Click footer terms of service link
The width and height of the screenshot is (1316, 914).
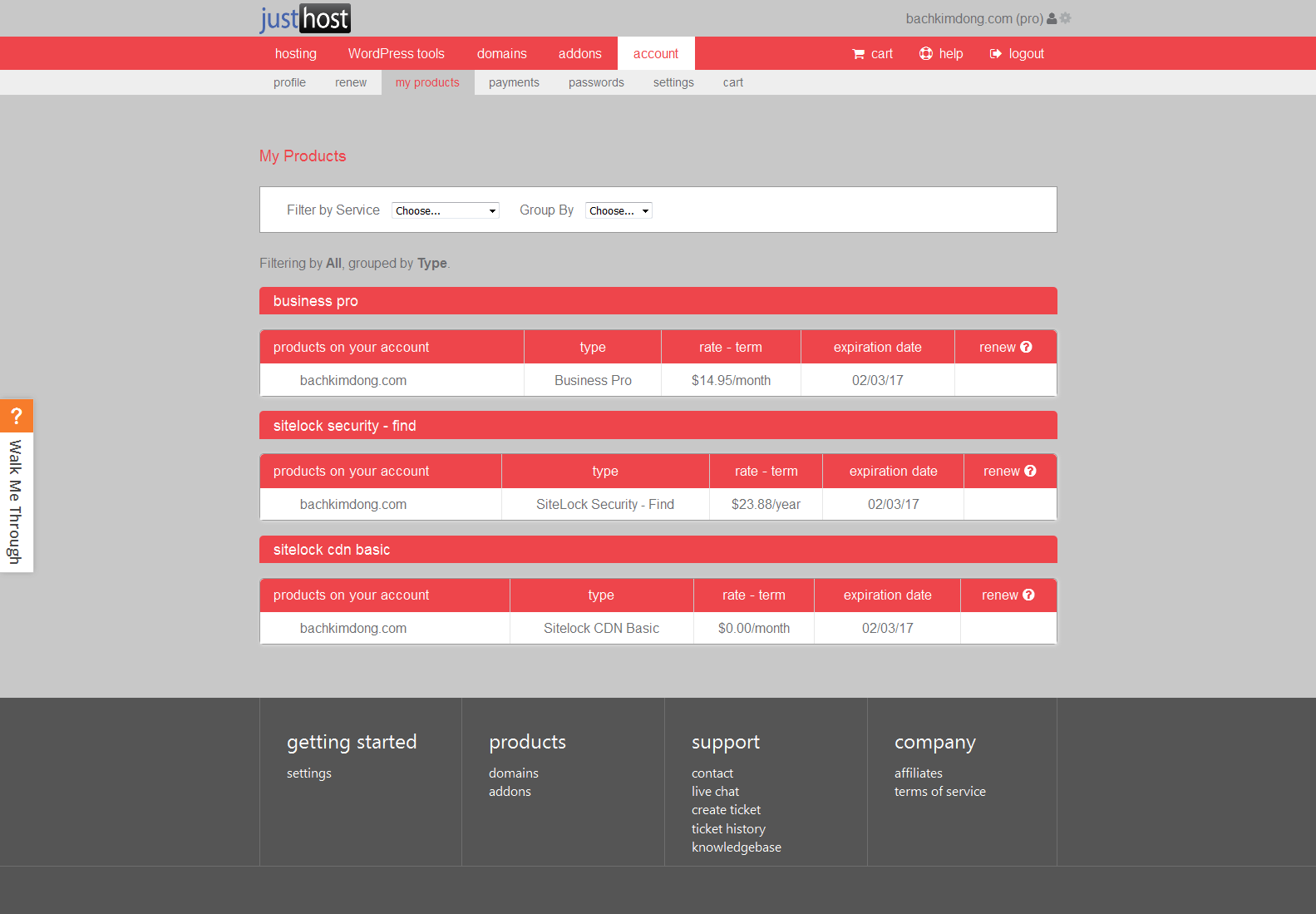940,791
